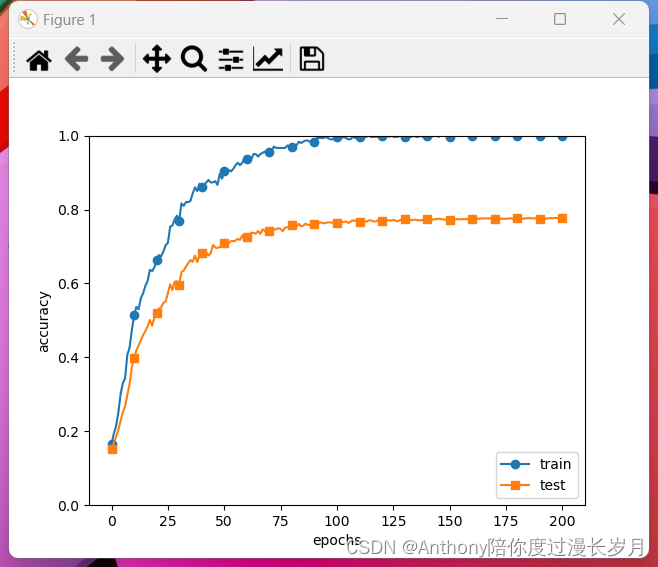Click the orange test marker at epoch 200
The height and width of the screenshot is (567, 658).
(562, 218)
